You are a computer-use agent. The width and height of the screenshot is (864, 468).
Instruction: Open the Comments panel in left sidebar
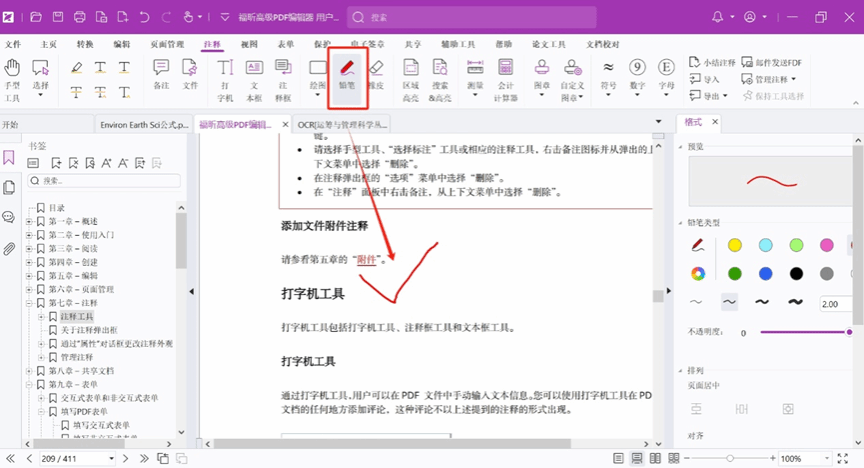(x=9, y=218)
